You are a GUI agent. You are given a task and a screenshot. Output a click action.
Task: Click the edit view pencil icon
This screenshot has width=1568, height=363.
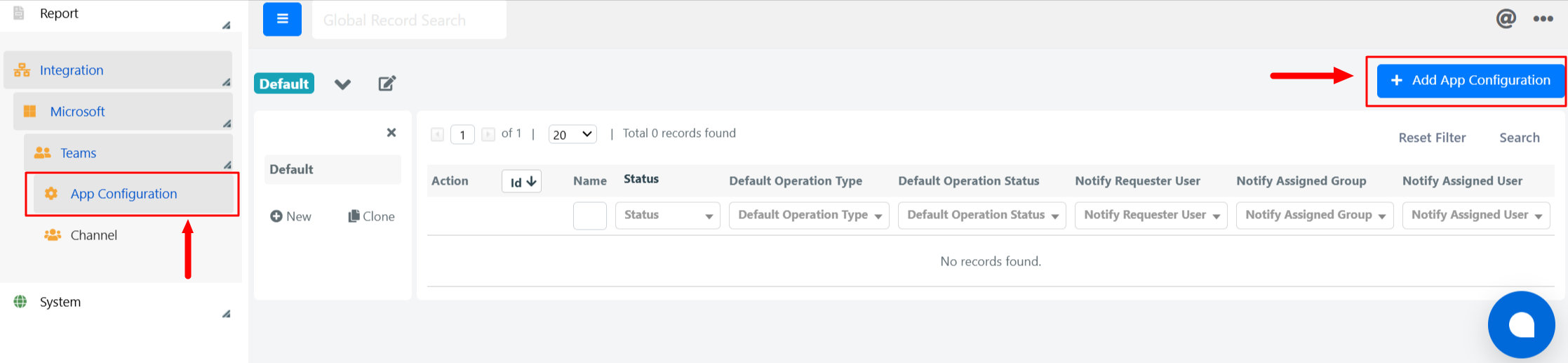click(387, 84)
